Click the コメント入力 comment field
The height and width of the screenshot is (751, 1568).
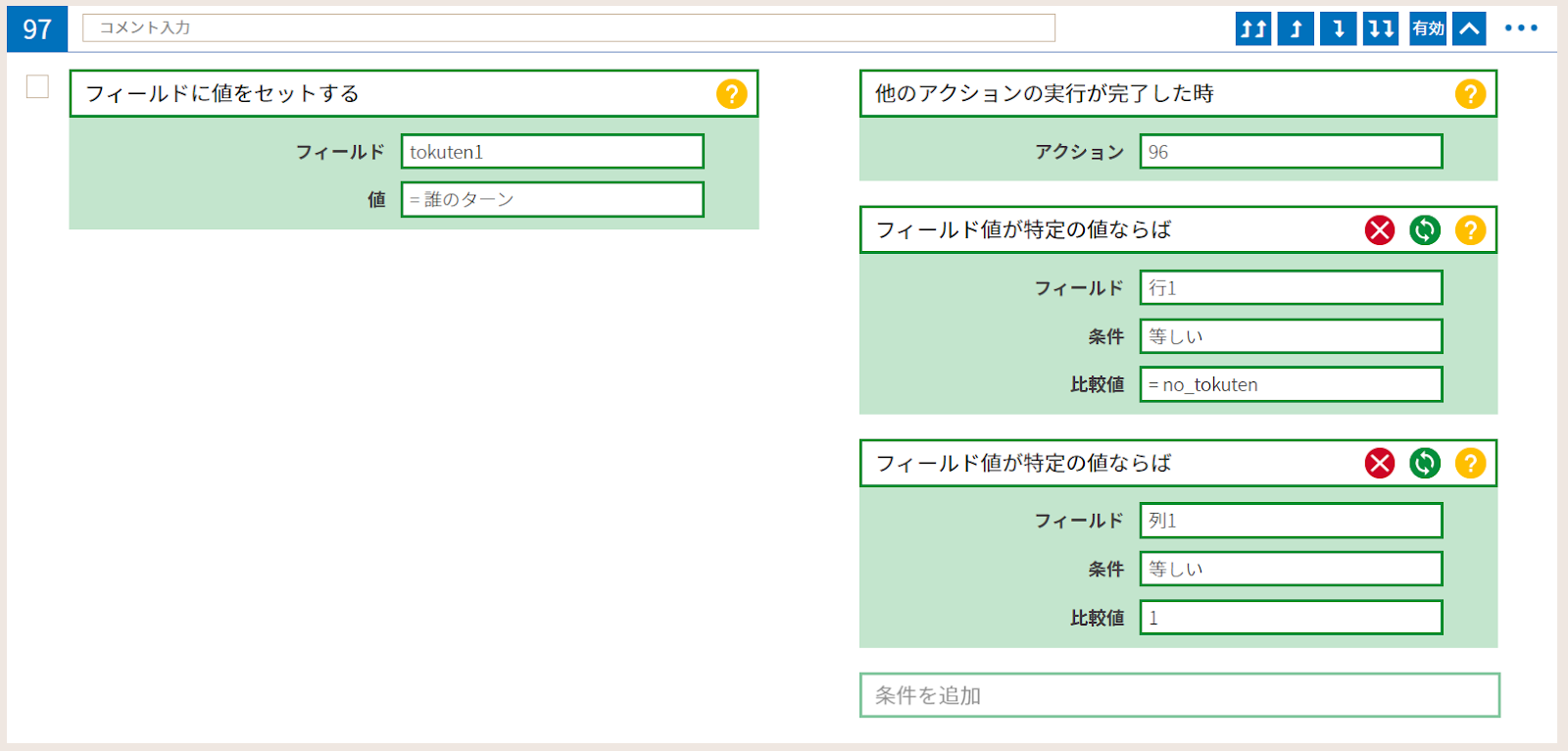(x=568, y=27)
